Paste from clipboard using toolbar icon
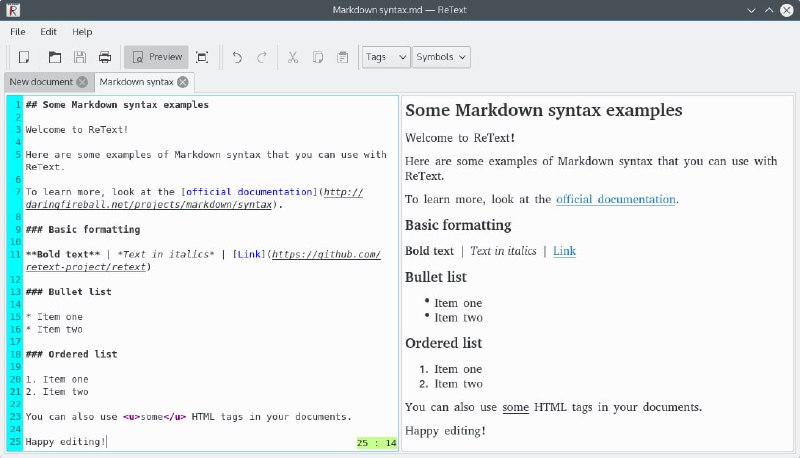This screenshot has width=800, height=458. [x=343, y=57]
